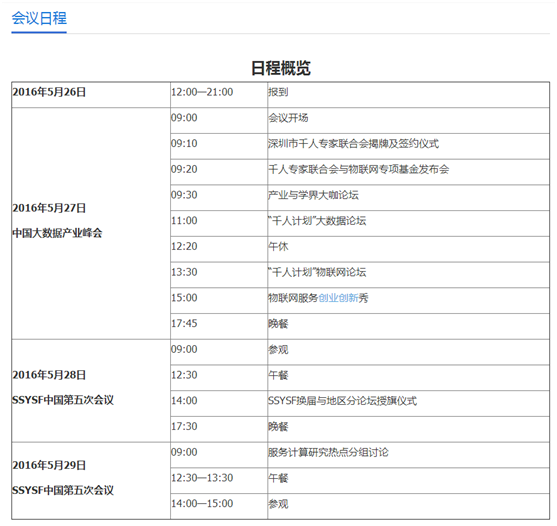This screenshot has height=526, width=557.
Task: Click the 产业与学界大咖论坛 entry
Action: coord(313,195)
